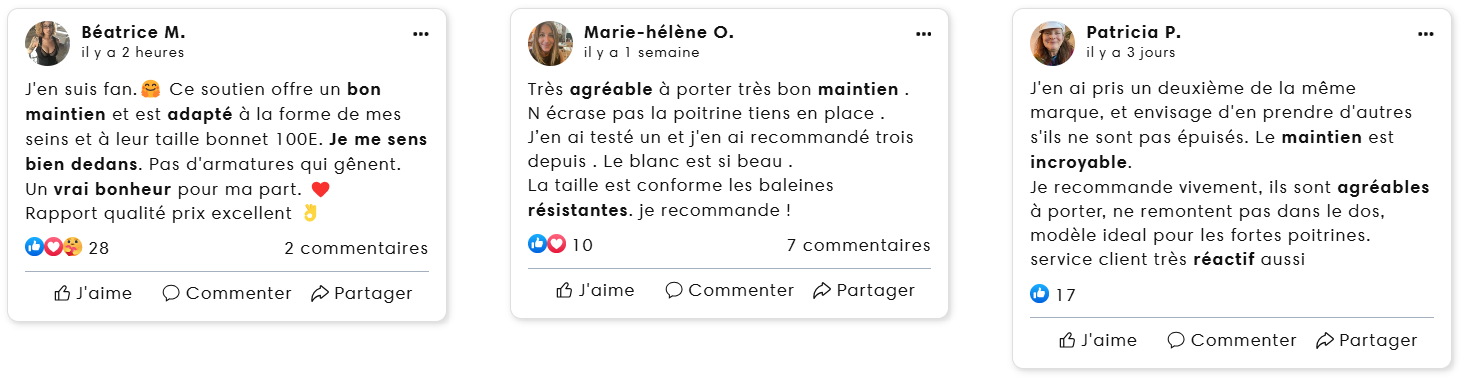
Task: Click Patricia P.'s profile avatar
Action: coord(1053,43)
